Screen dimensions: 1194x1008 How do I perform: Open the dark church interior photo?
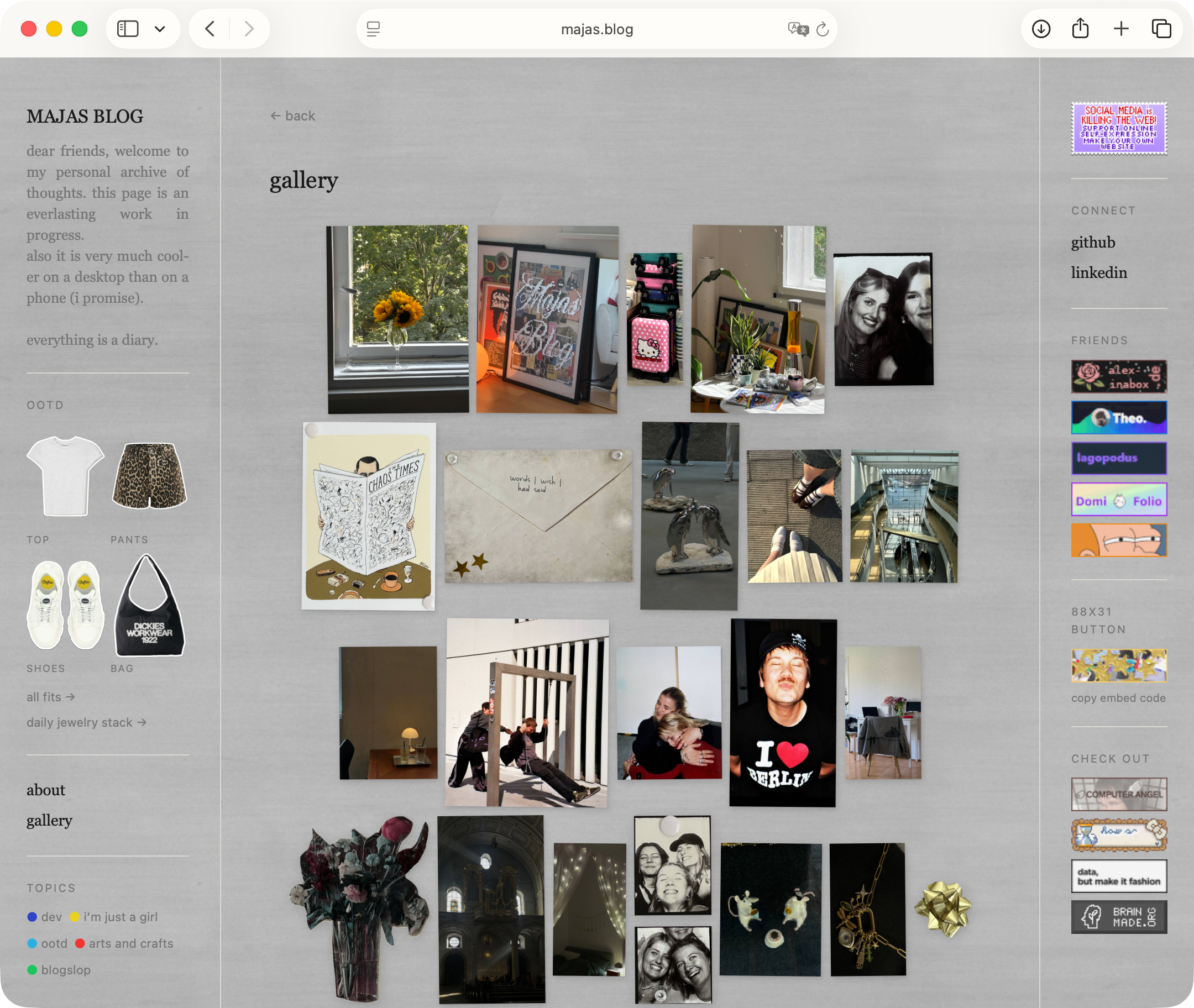(491, 909)
